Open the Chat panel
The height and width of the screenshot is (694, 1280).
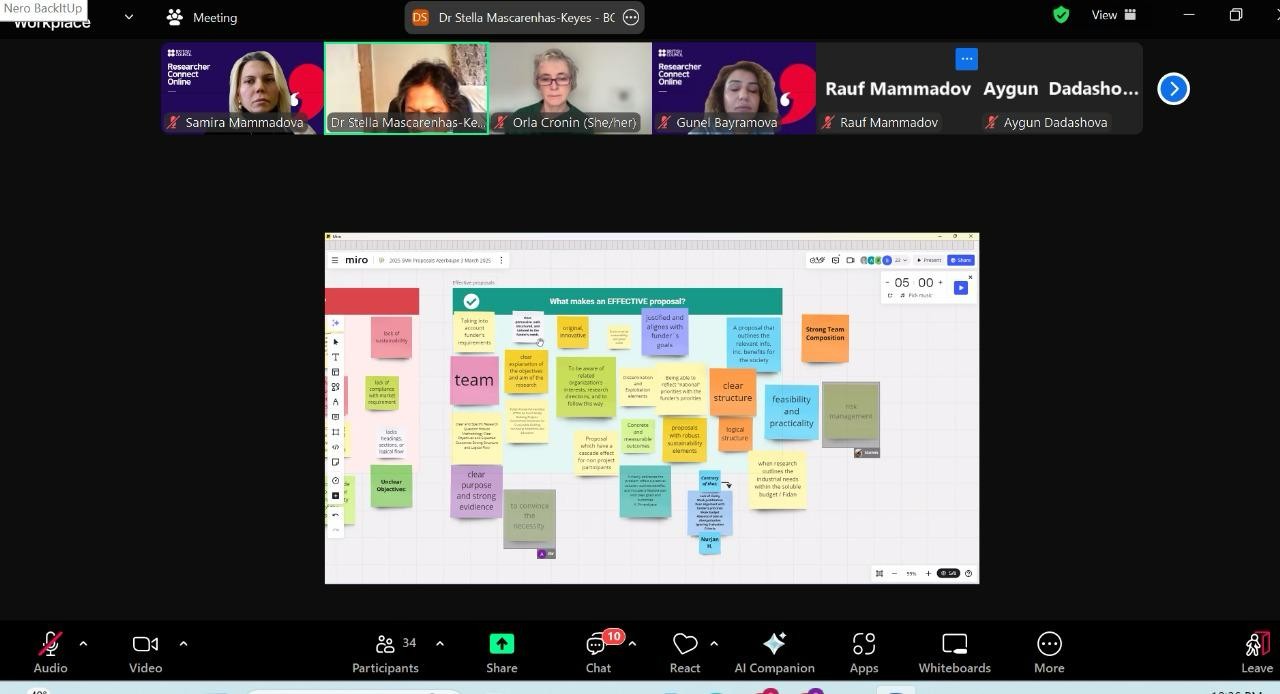tap(598, 652)
